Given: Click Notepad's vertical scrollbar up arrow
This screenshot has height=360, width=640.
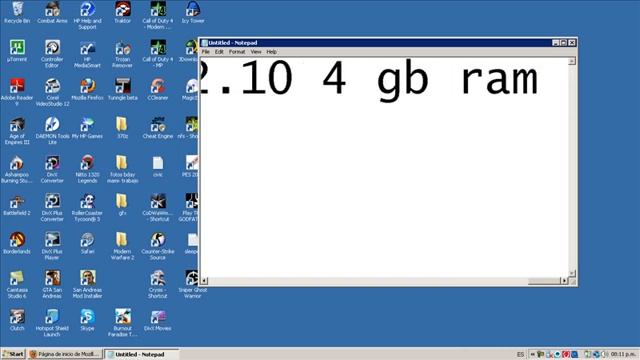Looking at the screenshot, I should 572,61.
